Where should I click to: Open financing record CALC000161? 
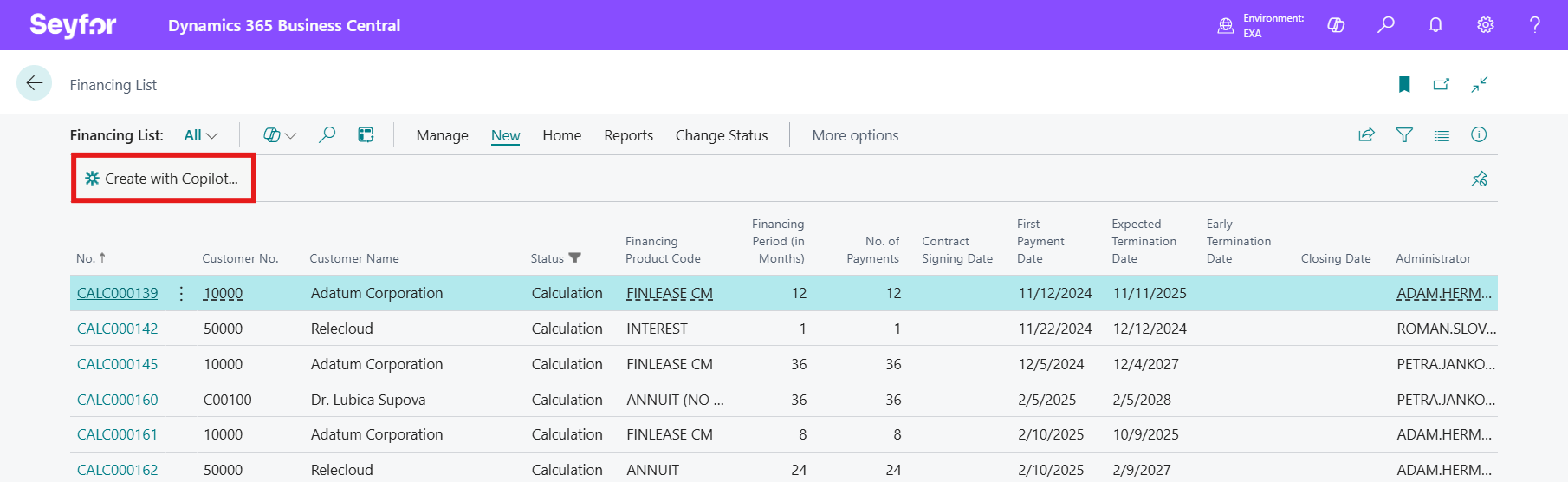[118, 434]
